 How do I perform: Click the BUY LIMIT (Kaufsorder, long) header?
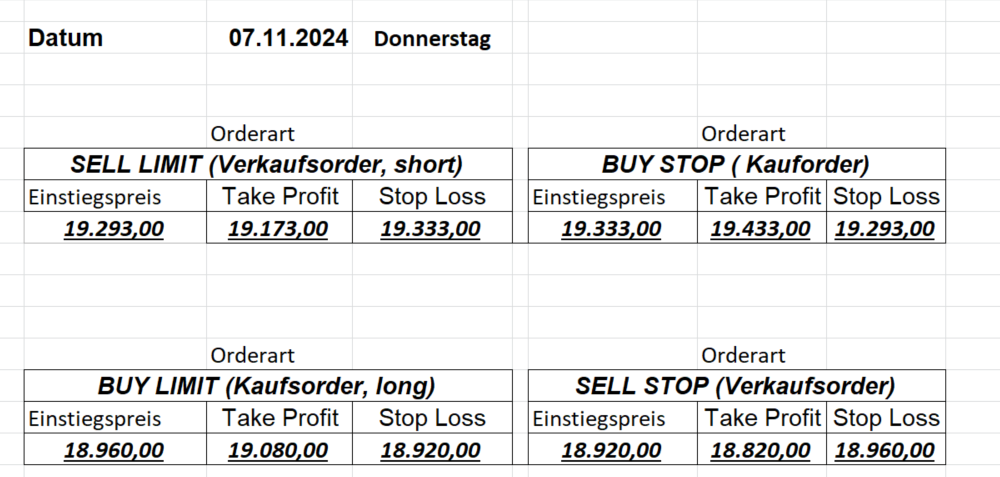point(266,386)
